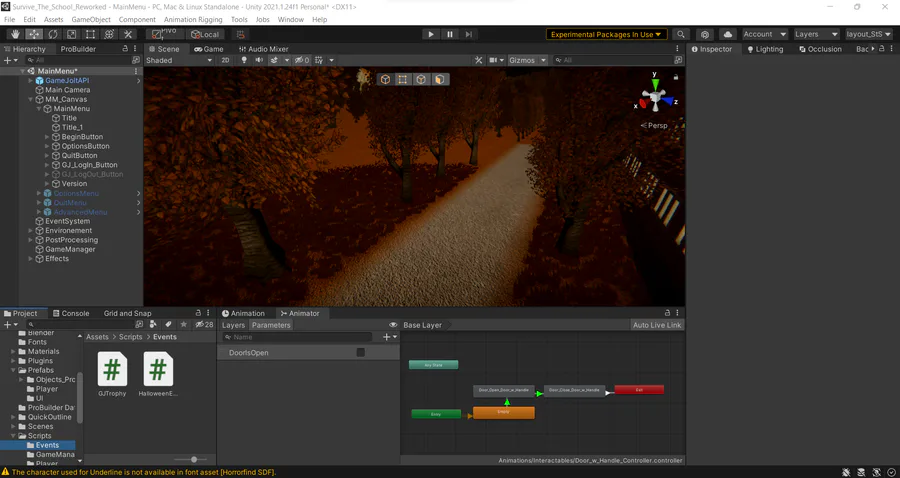Open the custom editor tools
900x478 pixels.
point(128,34)
